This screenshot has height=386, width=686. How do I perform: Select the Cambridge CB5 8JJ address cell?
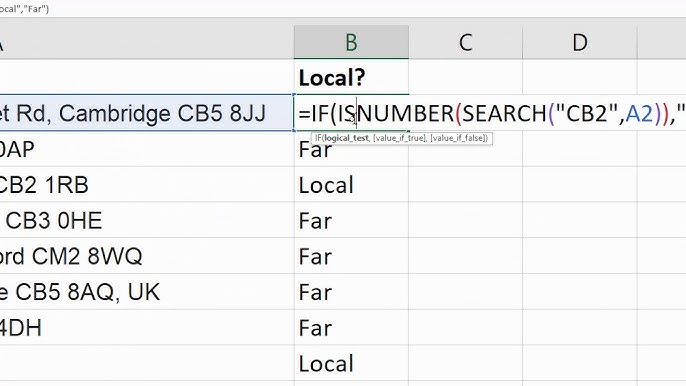(x=147, y=113)
